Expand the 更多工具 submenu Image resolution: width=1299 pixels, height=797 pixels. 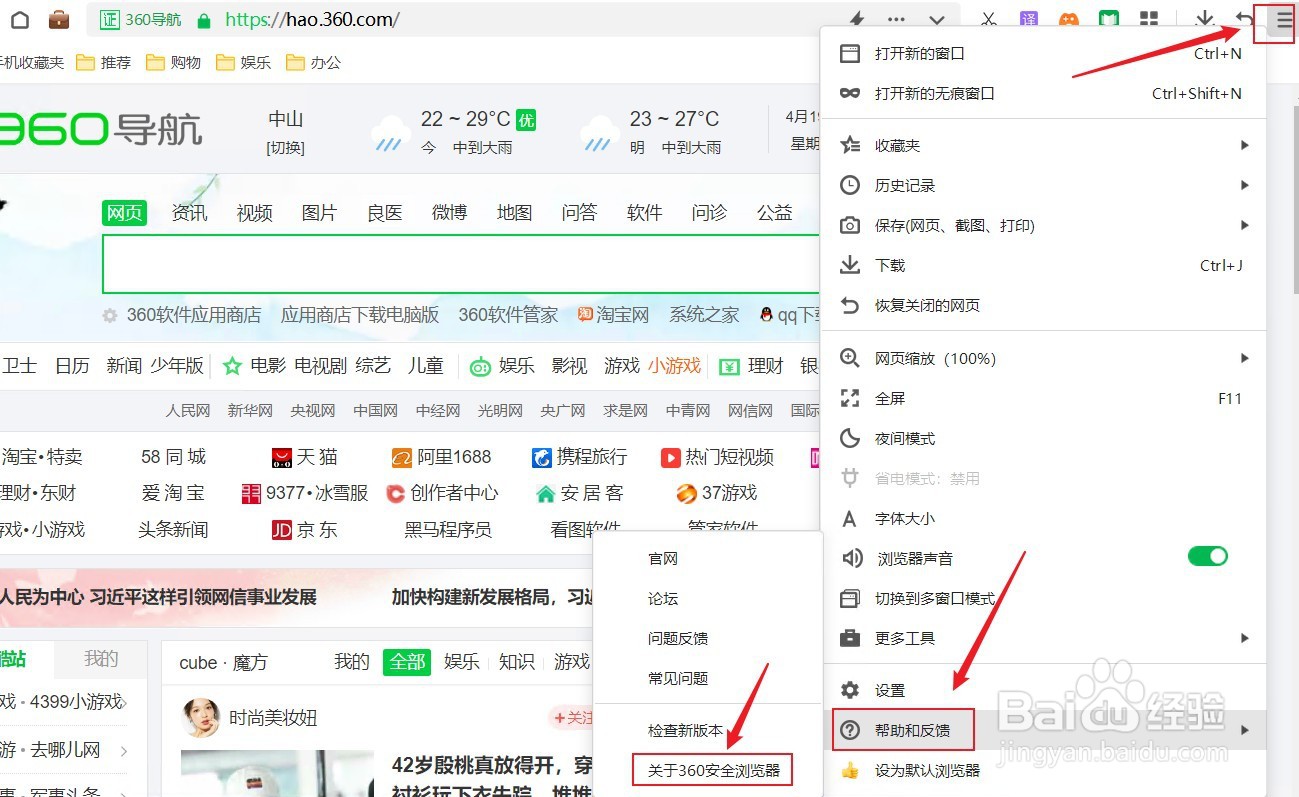[x=1043, y=638]
